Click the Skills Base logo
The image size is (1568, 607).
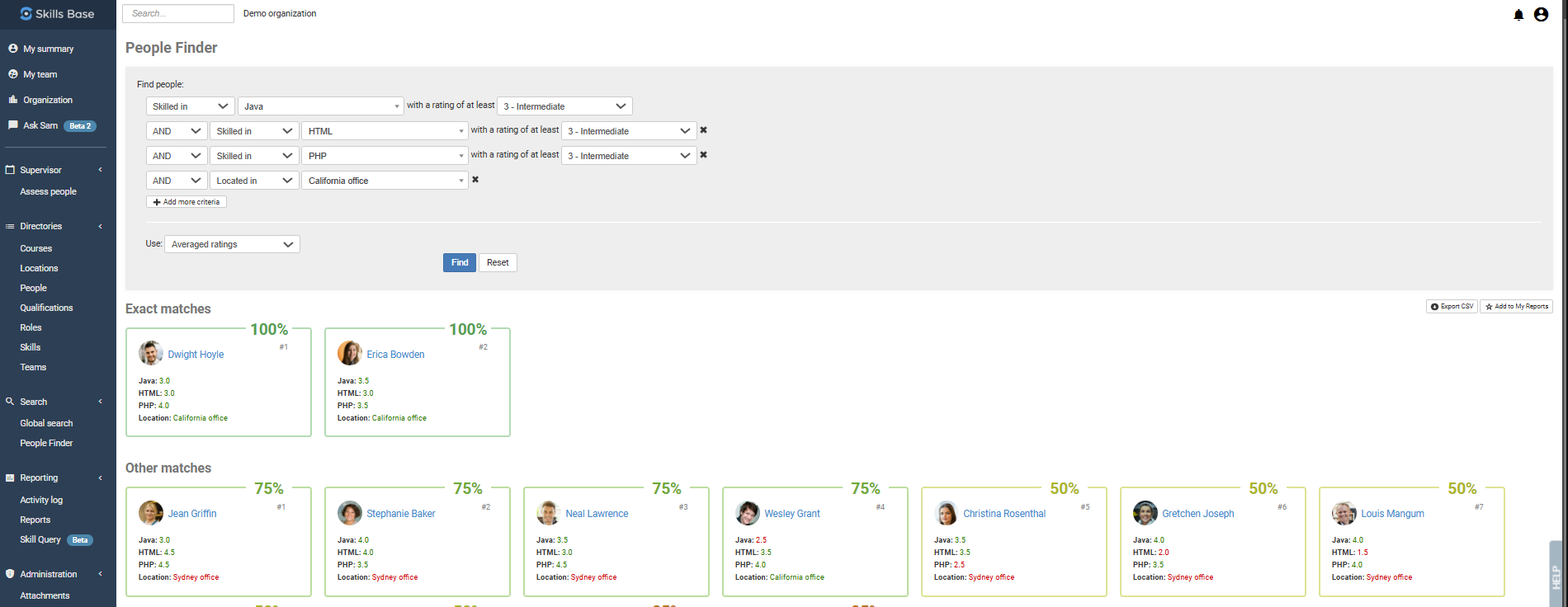point(58,14)
